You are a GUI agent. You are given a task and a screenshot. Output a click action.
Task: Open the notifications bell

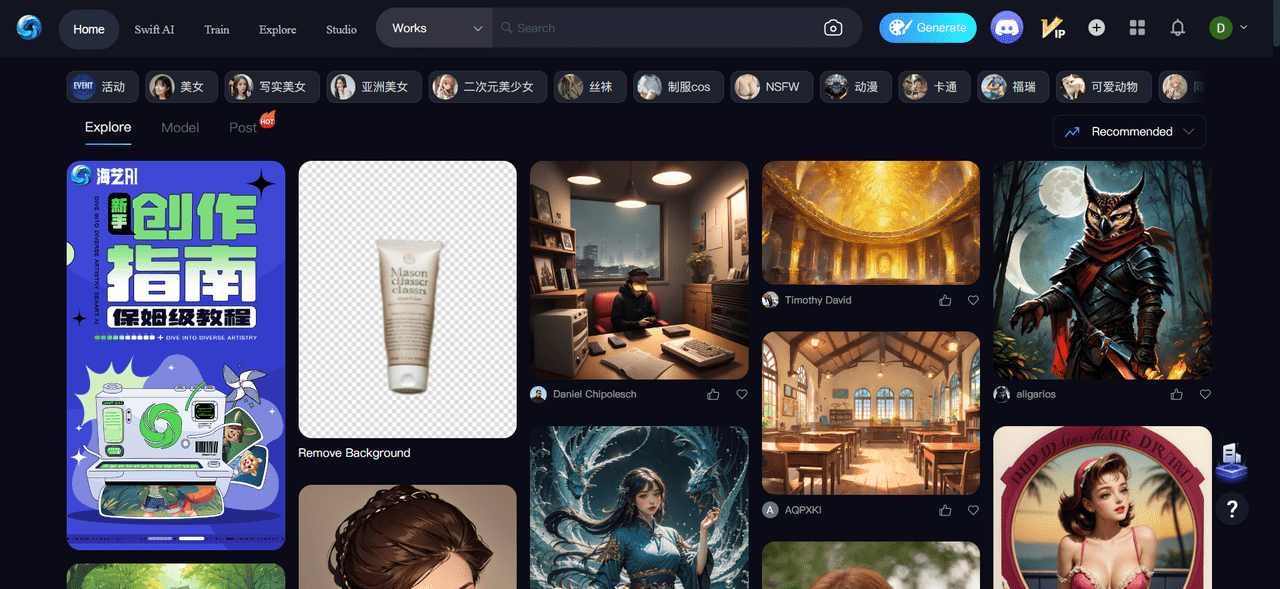coord(1178,28)
